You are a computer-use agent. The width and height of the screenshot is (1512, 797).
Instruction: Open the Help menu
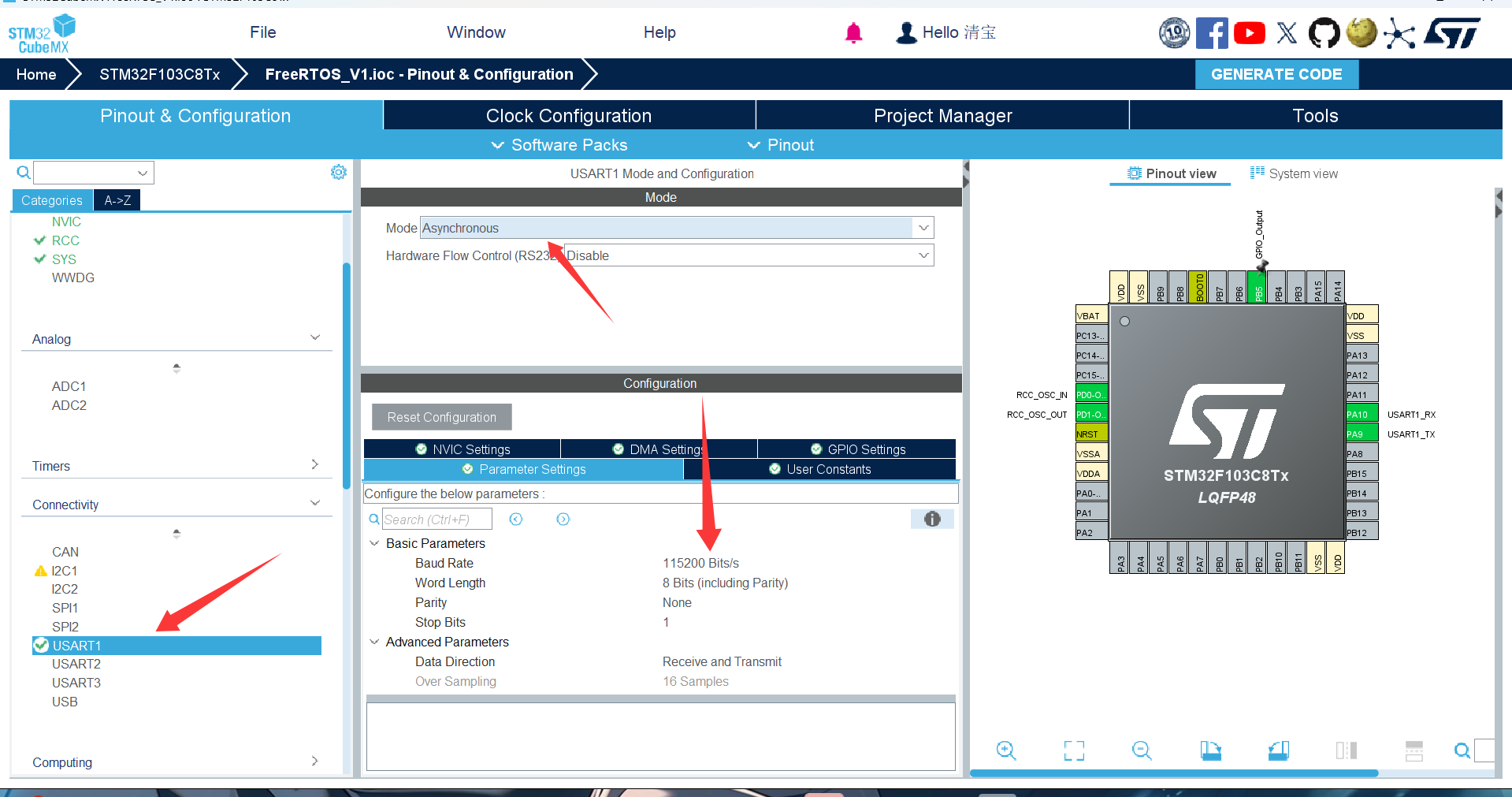[659, 32]
